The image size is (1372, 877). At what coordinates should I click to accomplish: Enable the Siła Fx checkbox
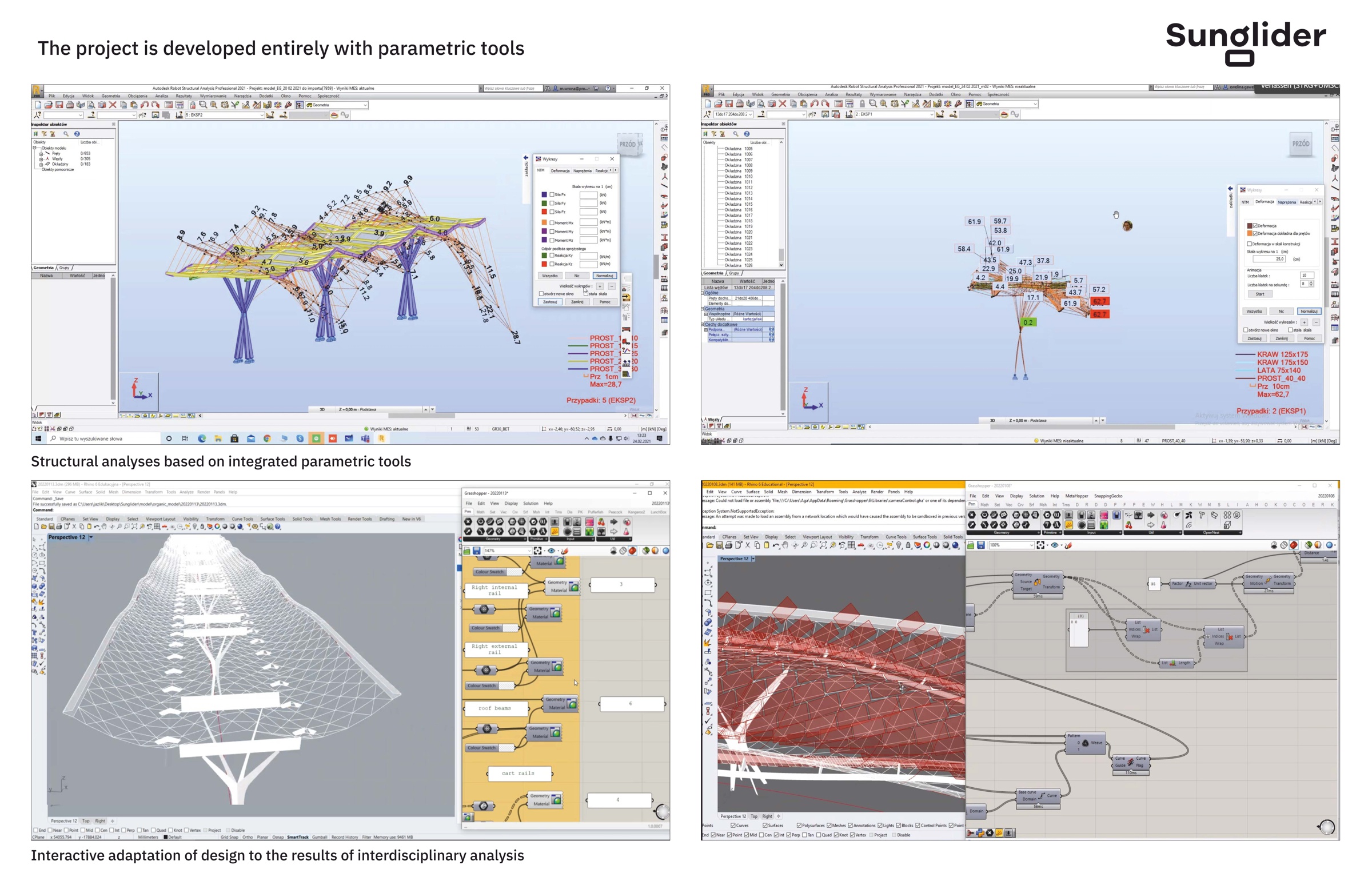tap(552, 195)
